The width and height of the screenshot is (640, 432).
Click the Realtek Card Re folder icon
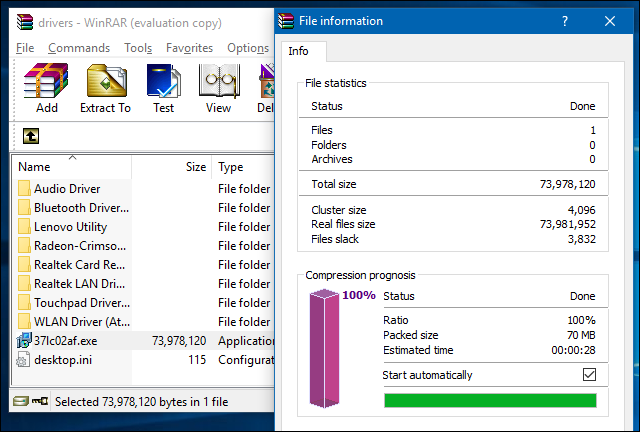click(24, 265)
